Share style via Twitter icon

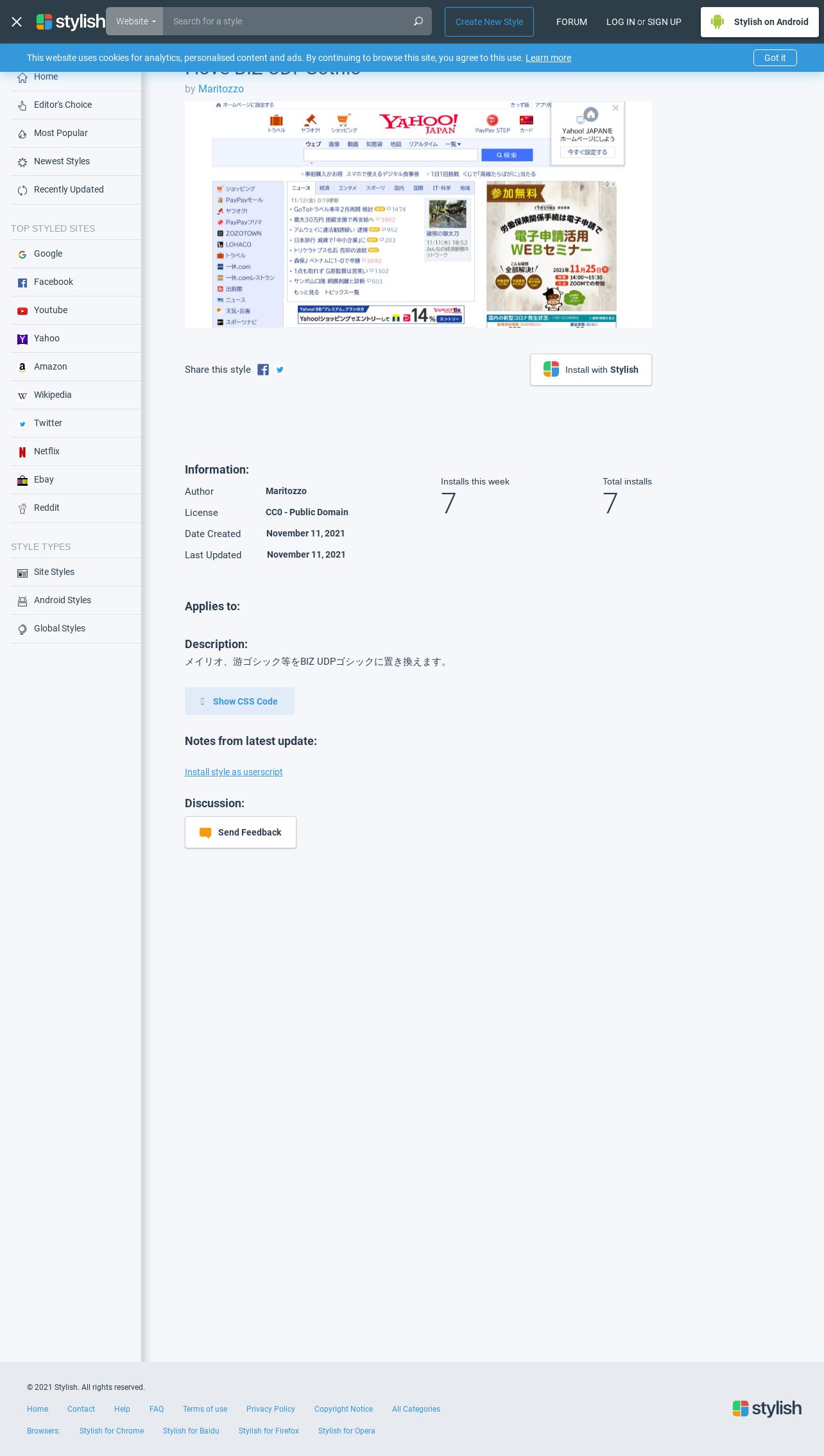click(280, 370)
